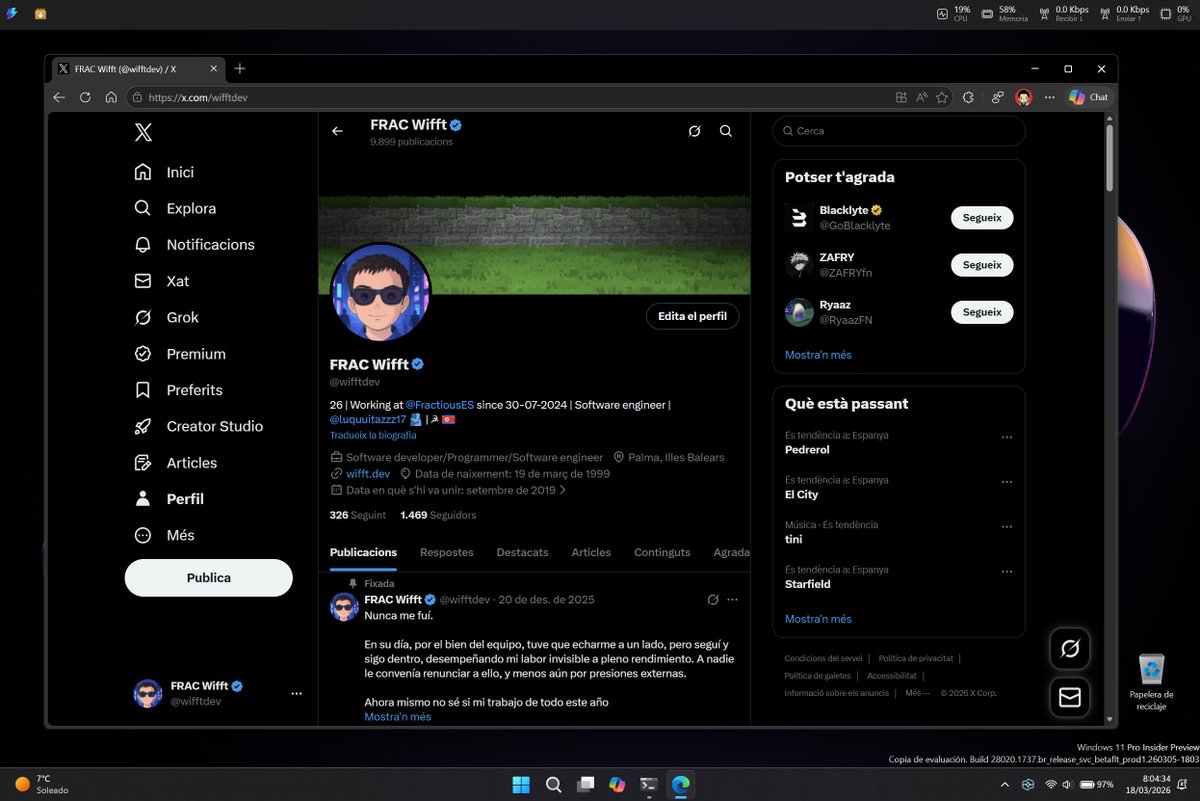The height and width of the screenshot is (801, 1200).
Task: Switch to the Articles profile tab
Action: coord(591,552)
